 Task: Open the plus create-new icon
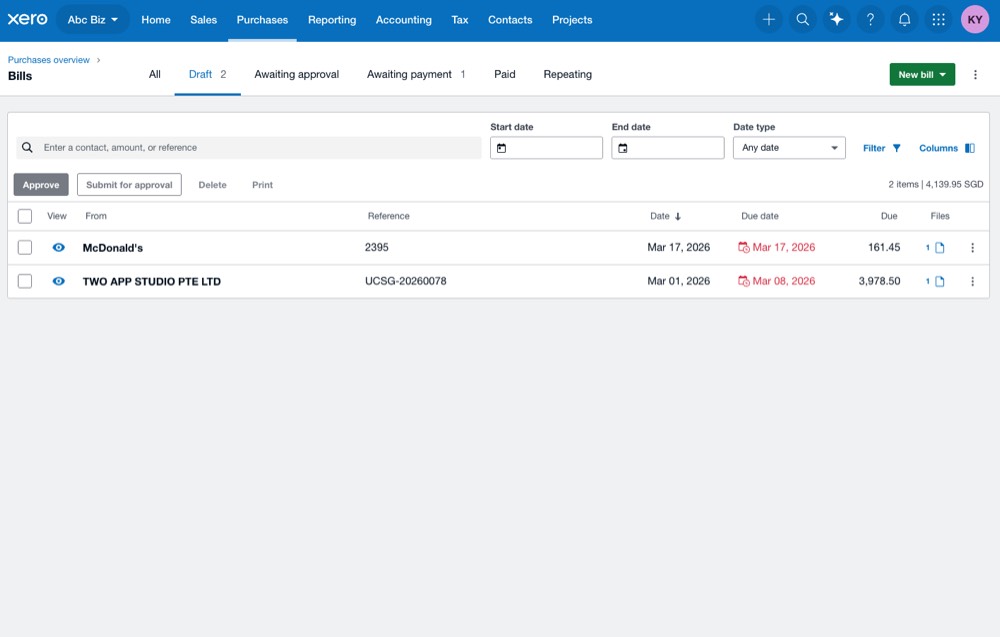[768, 20]
